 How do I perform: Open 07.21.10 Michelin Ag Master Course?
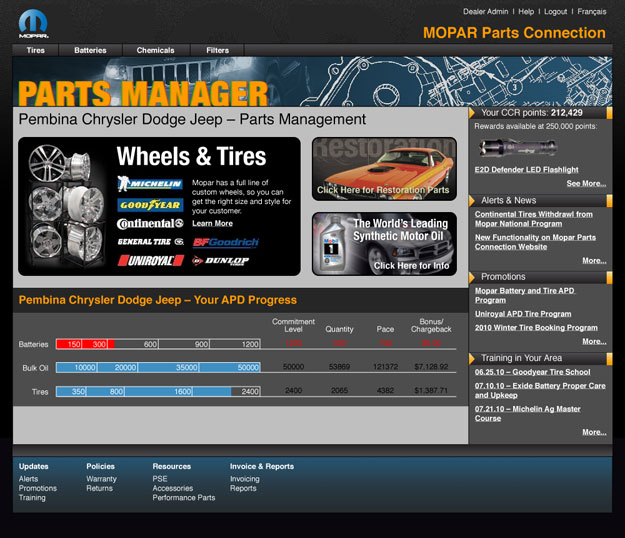pyautogui.click(x=527, y=414)
